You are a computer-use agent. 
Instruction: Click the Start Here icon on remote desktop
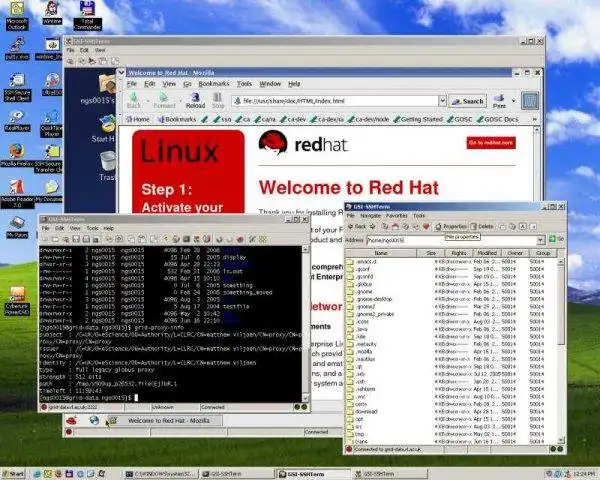(x=104, y=128)
